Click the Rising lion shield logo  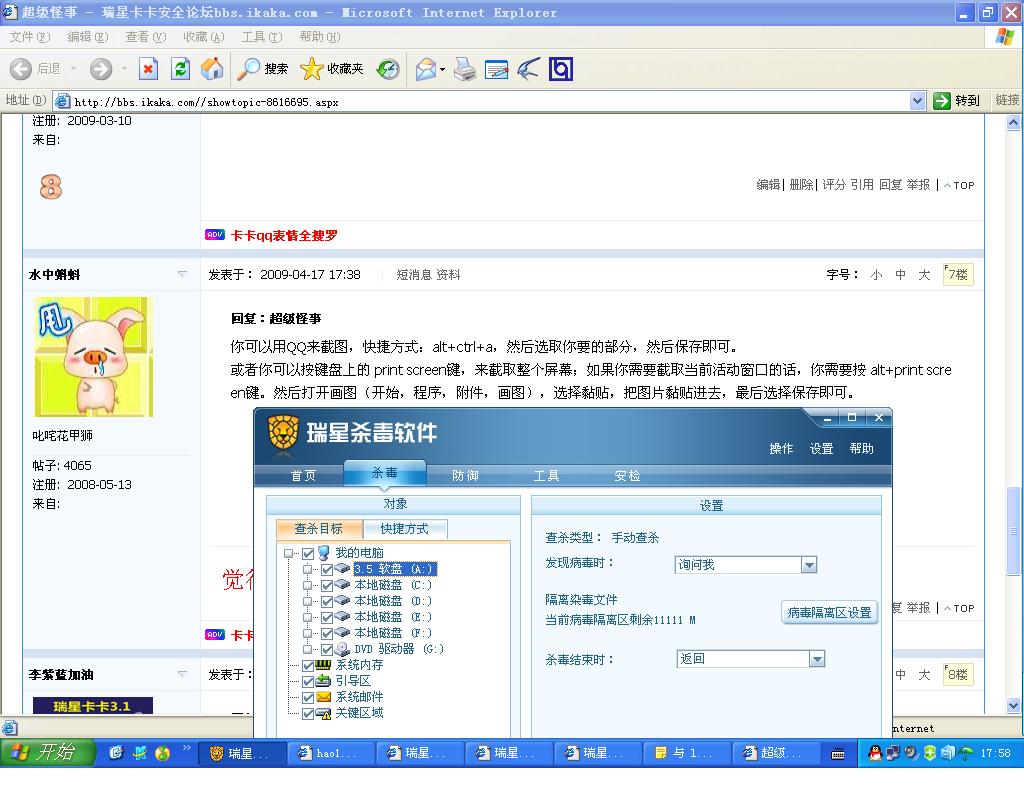click(283, 432)
